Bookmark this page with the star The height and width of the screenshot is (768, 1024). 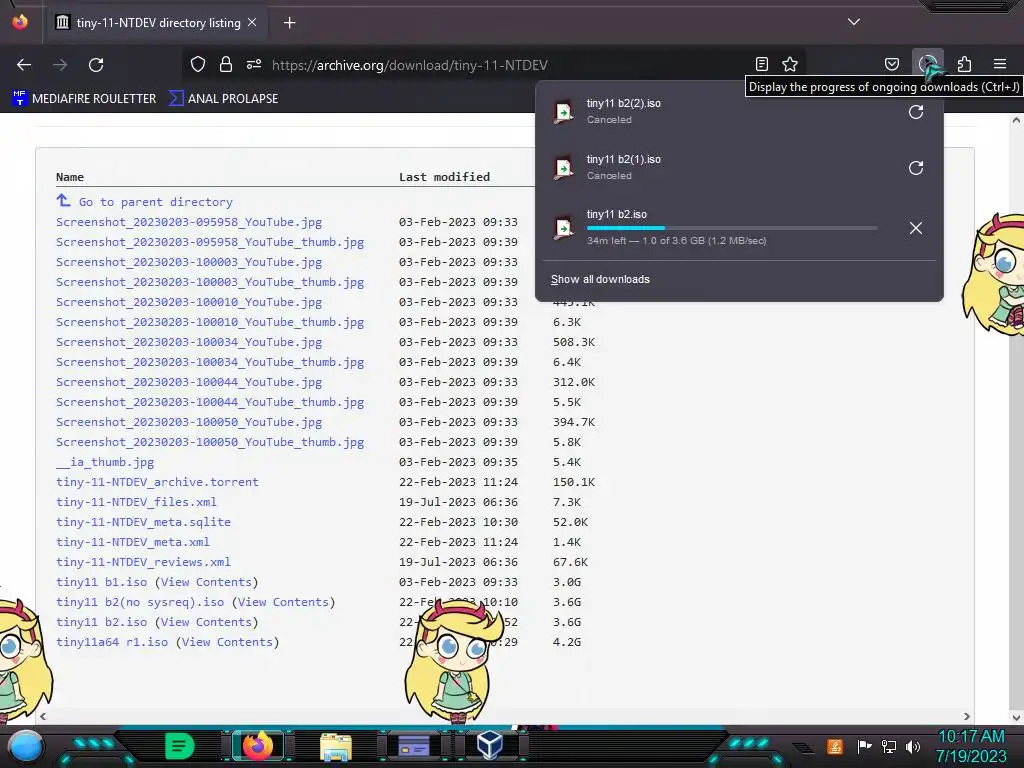(790, 64)
